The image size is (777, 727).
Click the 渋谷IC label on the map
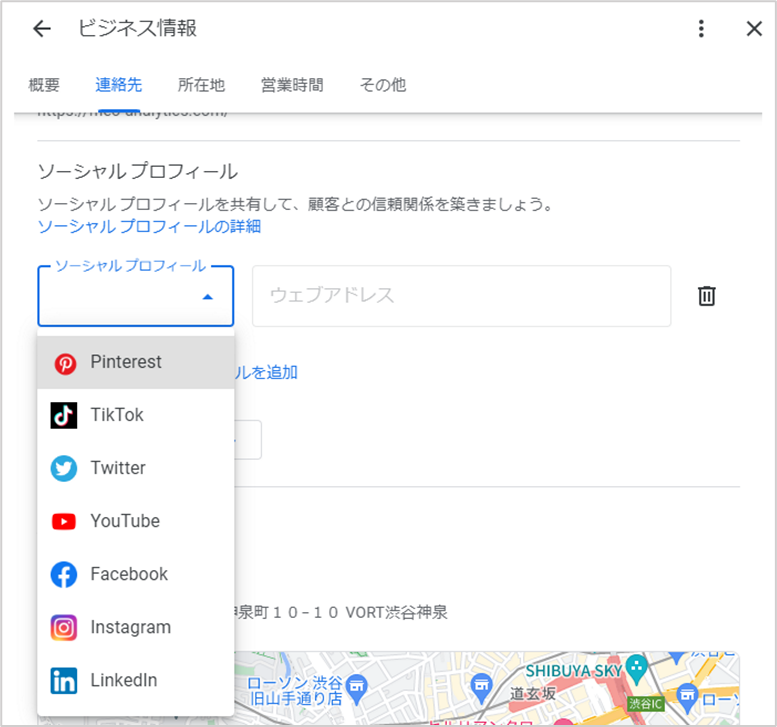pos(645,703)
